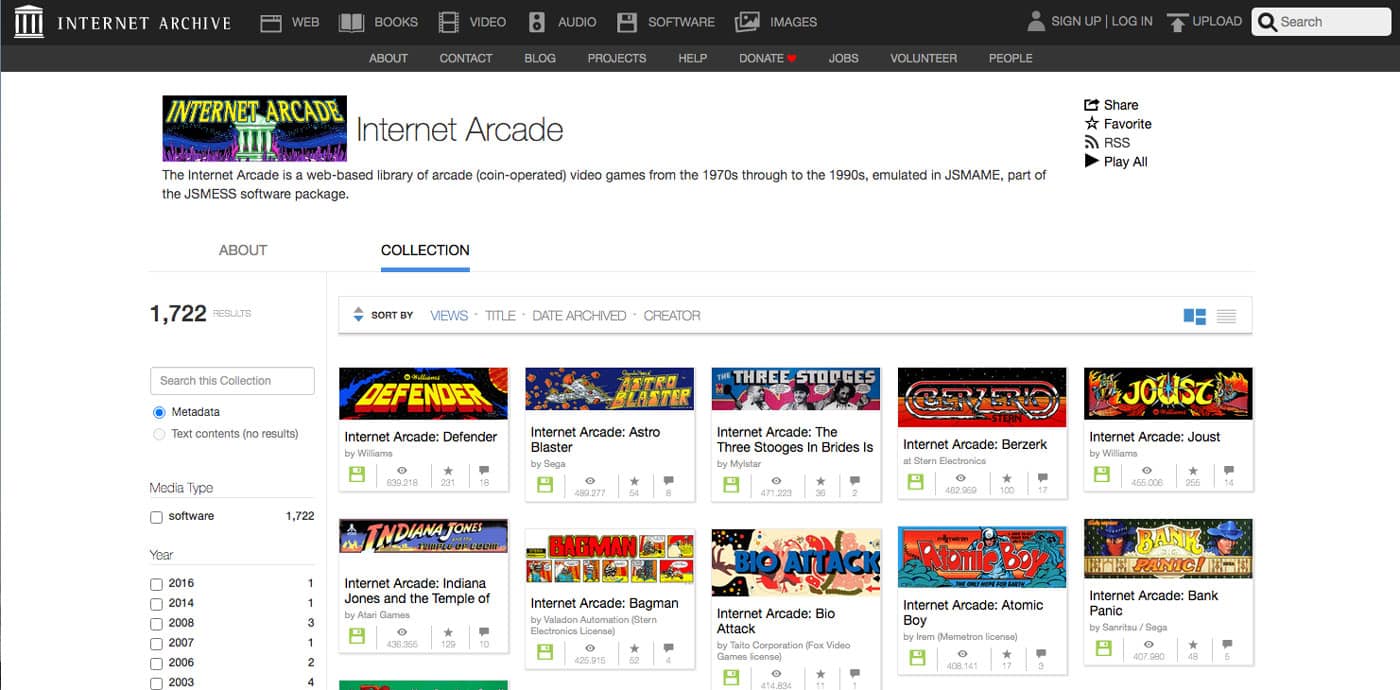Image resolution: width=1400 pixels, height=690 pixels.
Task: Check the 2007 year filter
Action: tap(156, 643)
